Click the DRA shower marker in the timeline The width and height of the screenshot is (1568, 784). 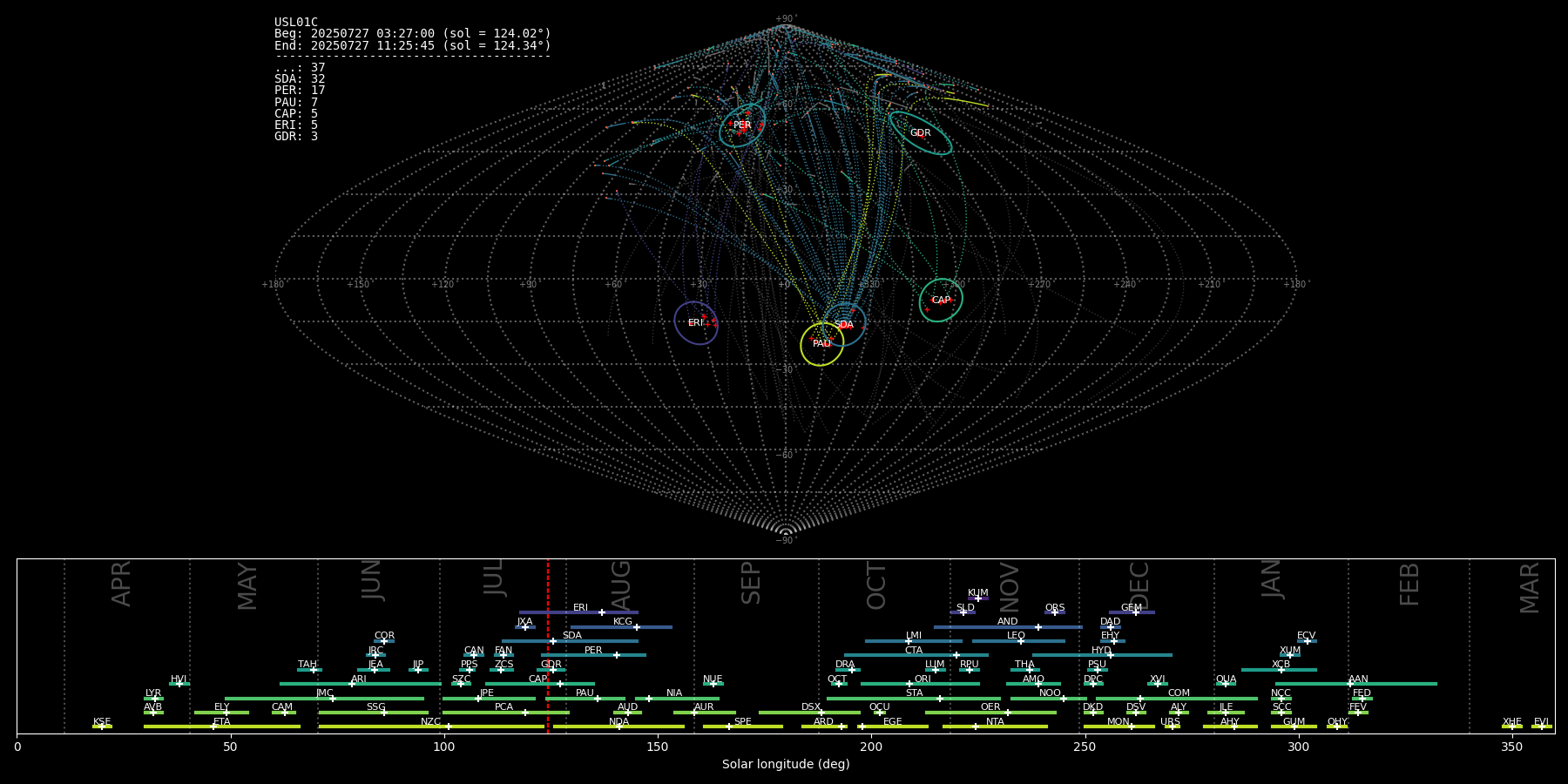[852, 670]
